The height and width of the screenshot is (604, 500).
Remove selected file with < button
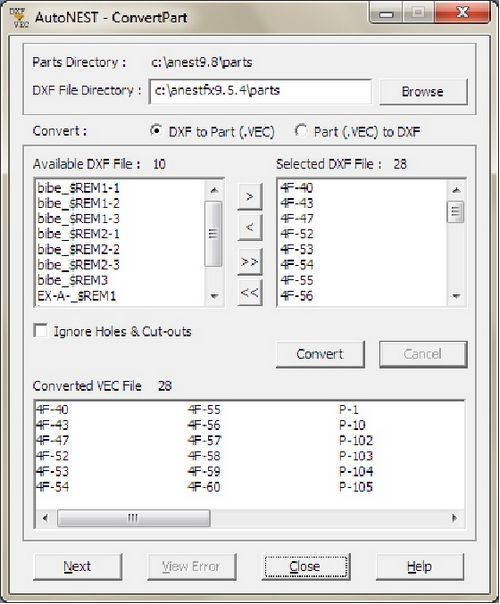[250, 228]
